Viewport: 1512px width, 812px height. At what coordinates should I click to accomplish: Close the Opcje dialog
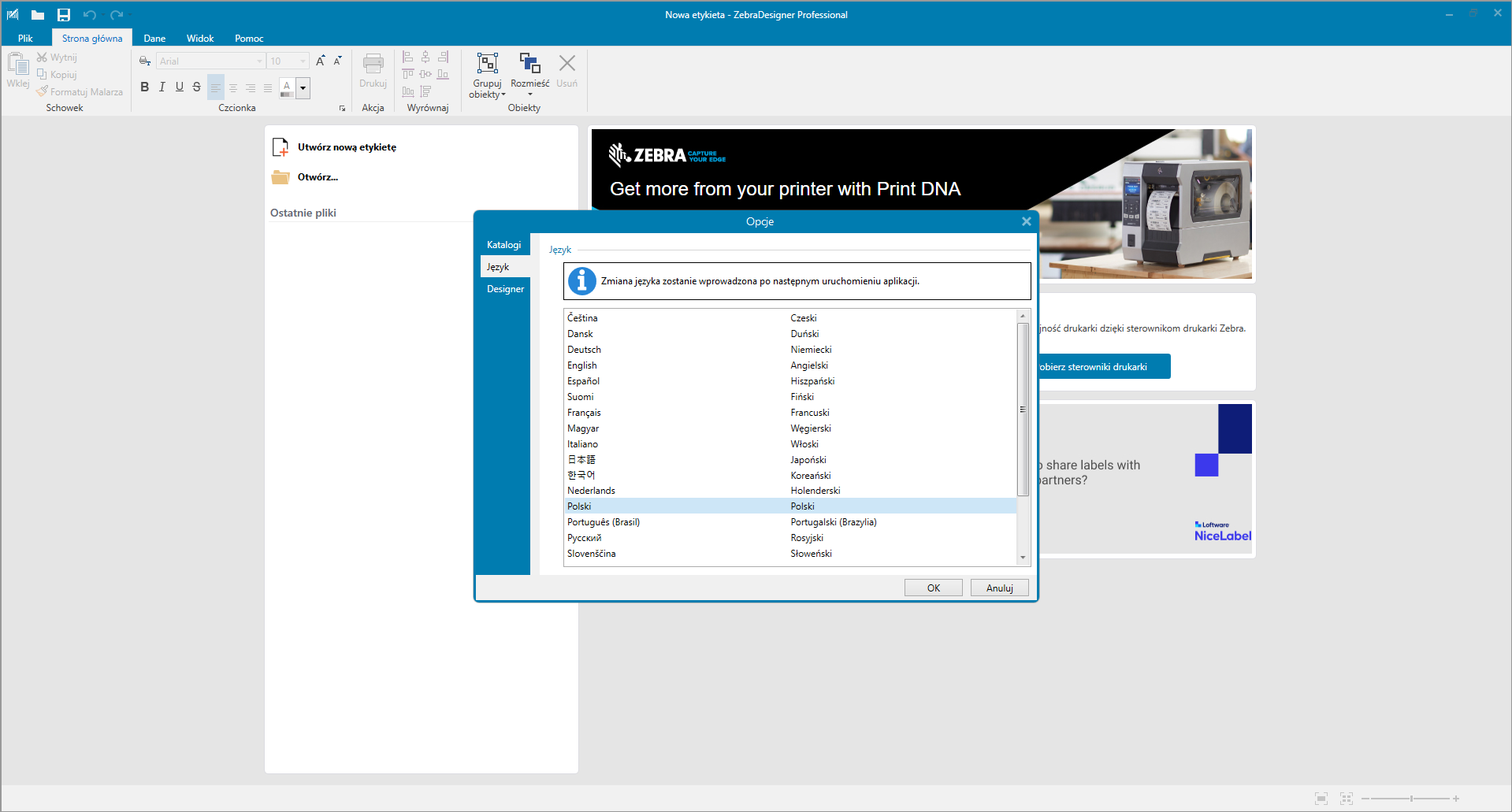pyautogui.click(x=1026, y=221)
